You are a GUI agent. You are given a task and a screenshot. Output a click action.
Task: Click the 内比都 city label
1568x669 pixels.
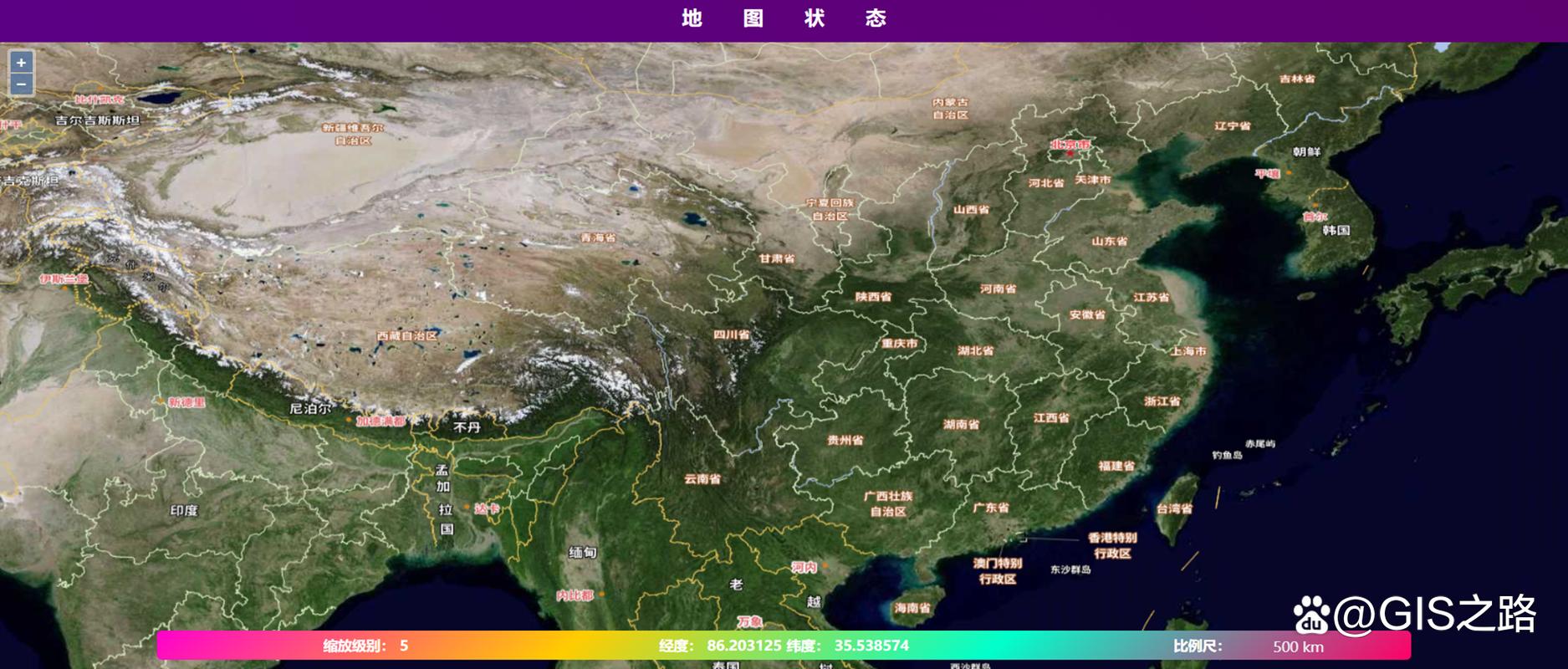[x=575, y=595]
